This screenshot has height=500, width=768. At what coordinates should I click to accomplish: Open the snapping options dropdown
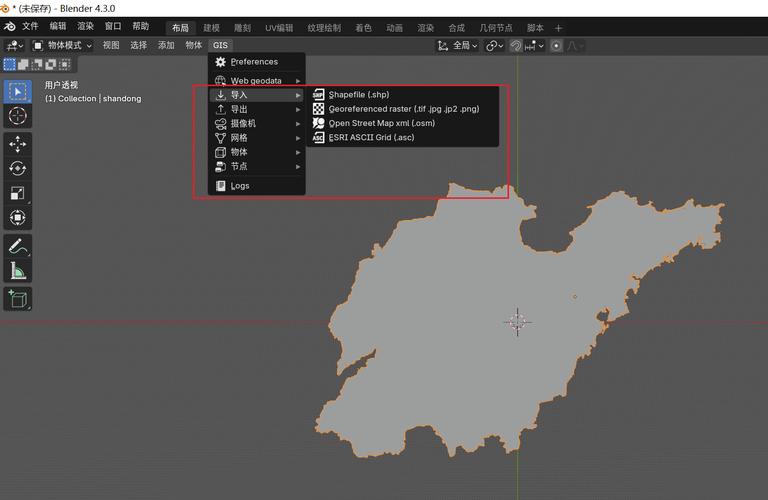[534, 46]
